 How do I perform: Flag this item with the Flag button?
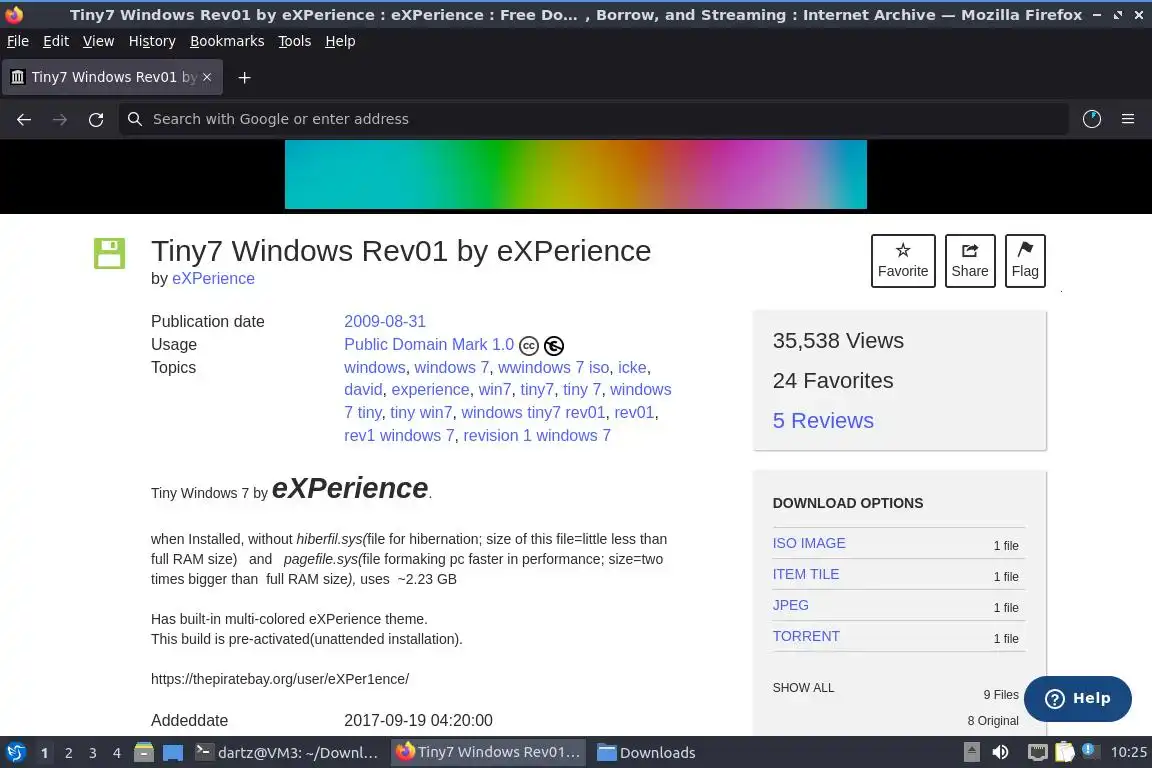[1025, 261]
